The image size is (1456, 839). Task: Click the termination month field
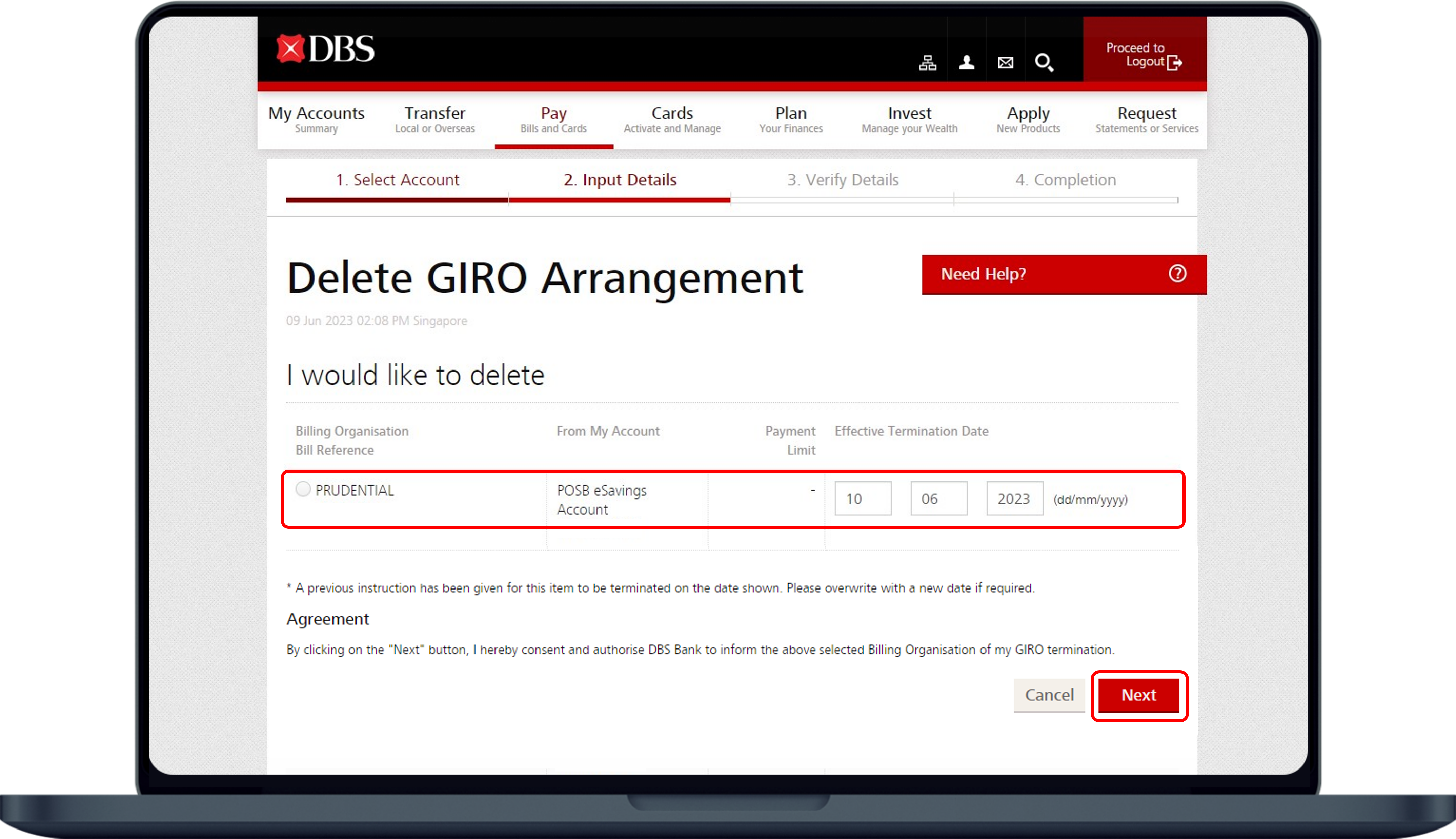(x=939, y=498)
